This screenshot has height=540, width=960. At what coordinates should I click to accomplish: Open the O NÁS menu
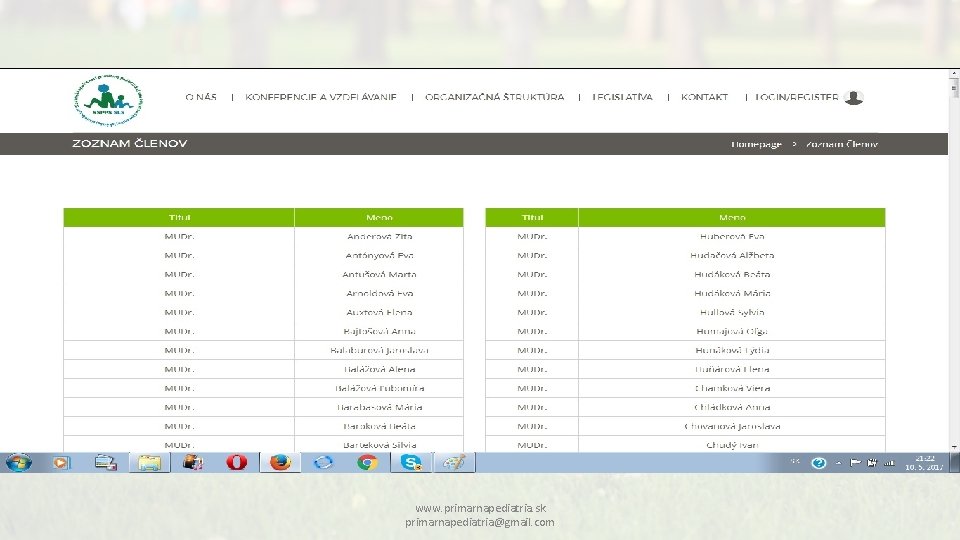tap(201, 97)
